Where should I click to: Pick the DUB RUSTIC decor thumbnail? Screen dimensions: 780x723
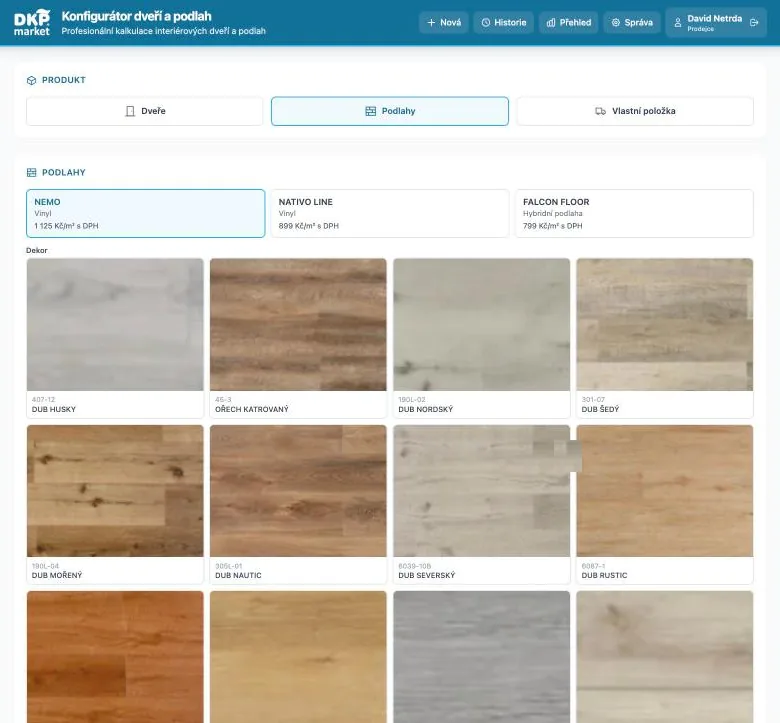point(665,504)
